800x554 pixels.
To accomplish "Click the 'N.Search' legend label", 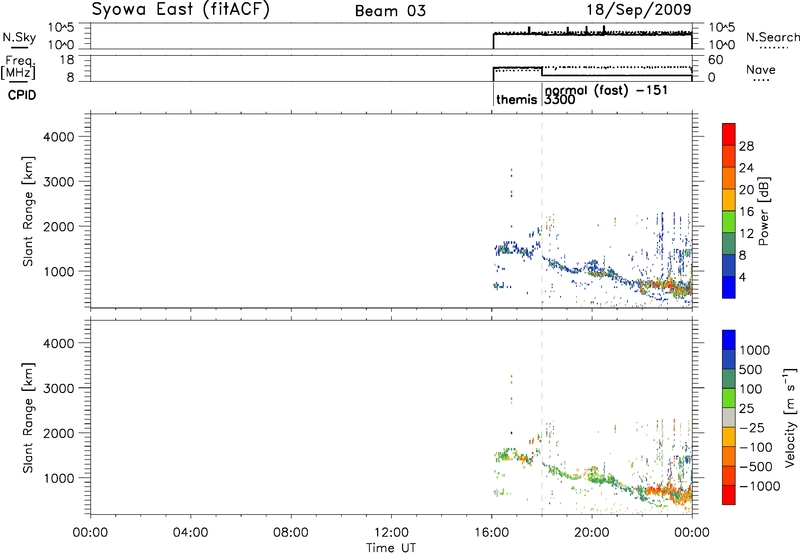I will (773, 37).
